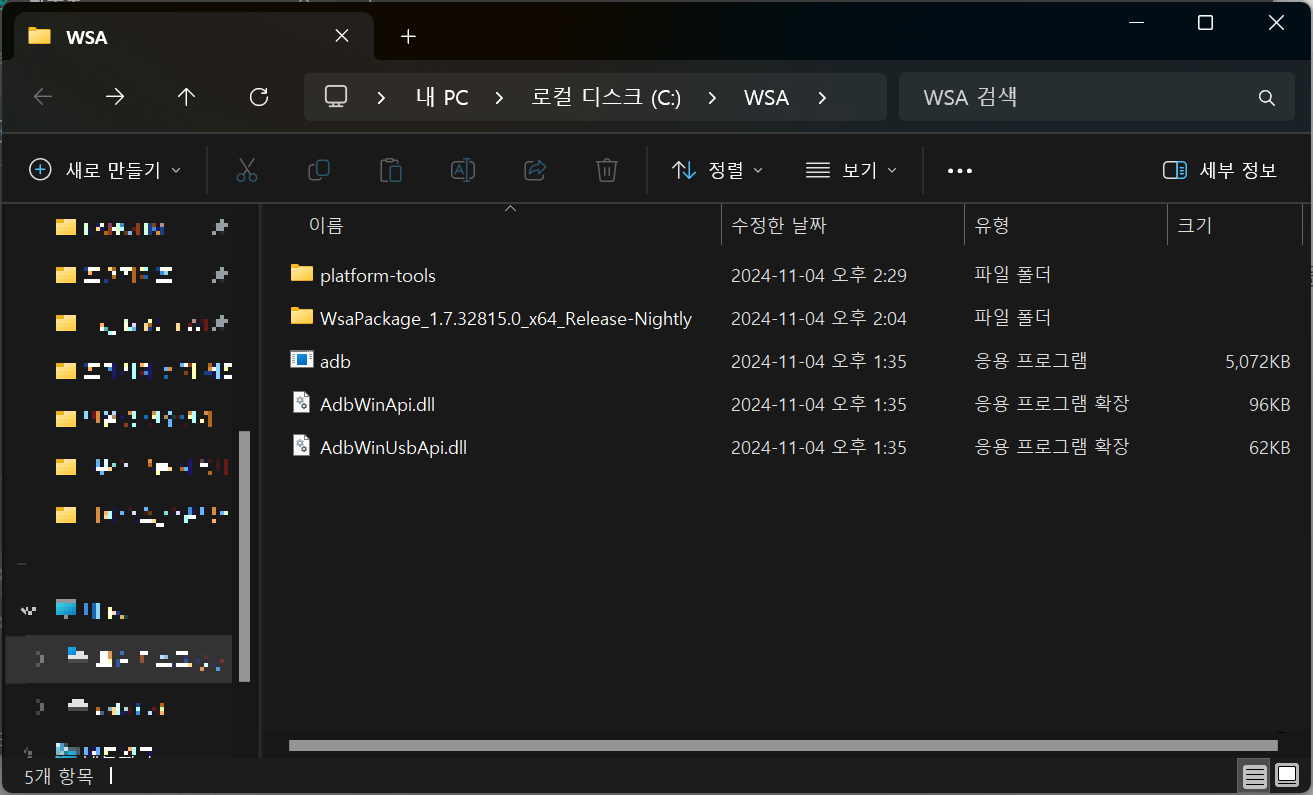The height and width of the screenshot is (795, 1313).
Task: Click the AdbWinUsbApi.dll file icon
Action: click(301, 446)
